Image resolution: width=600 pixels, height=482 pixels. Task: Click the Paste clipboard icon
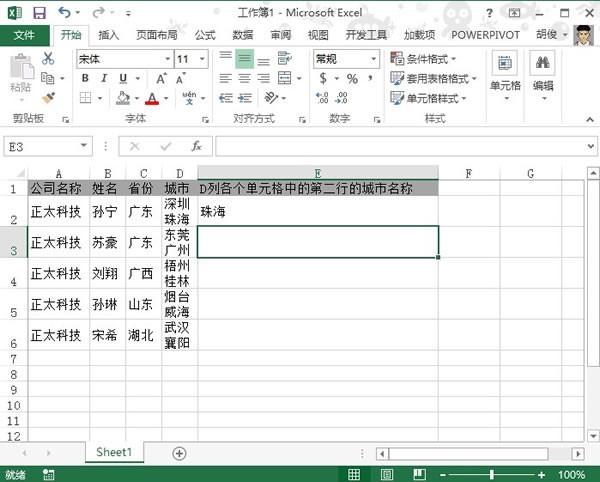(21, 68)
